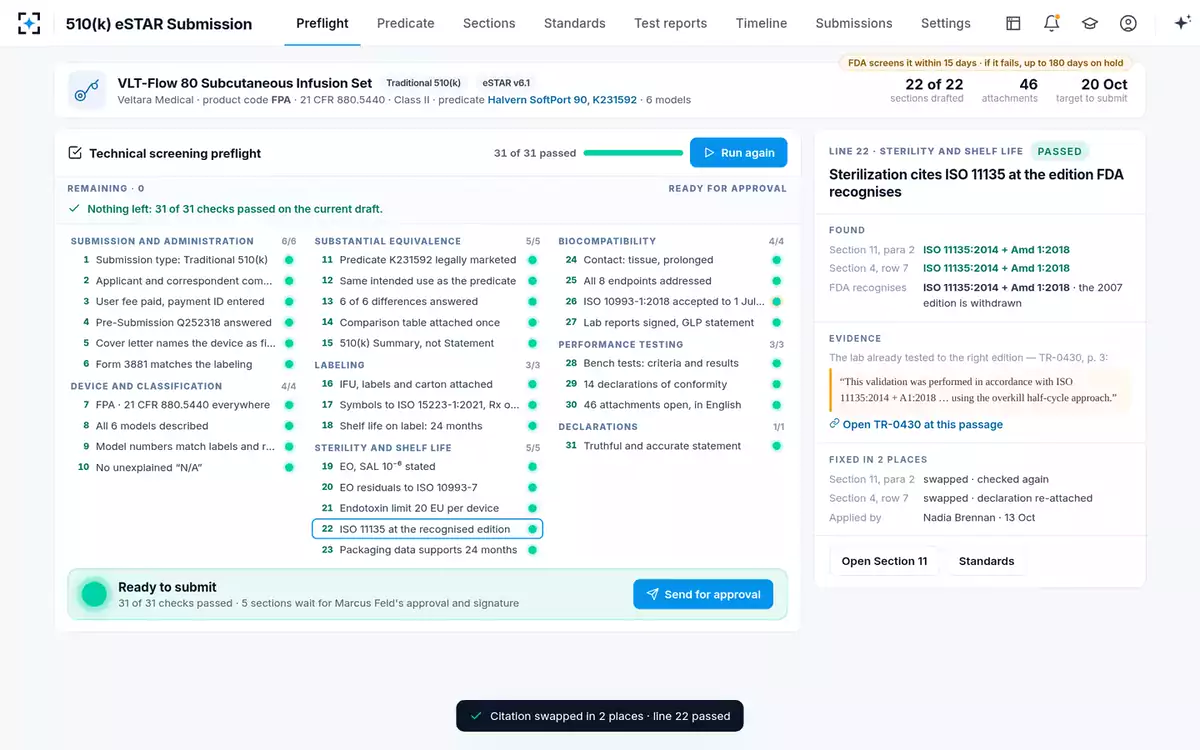
Task: Click the Open Section 11 button
Action: 884,561
